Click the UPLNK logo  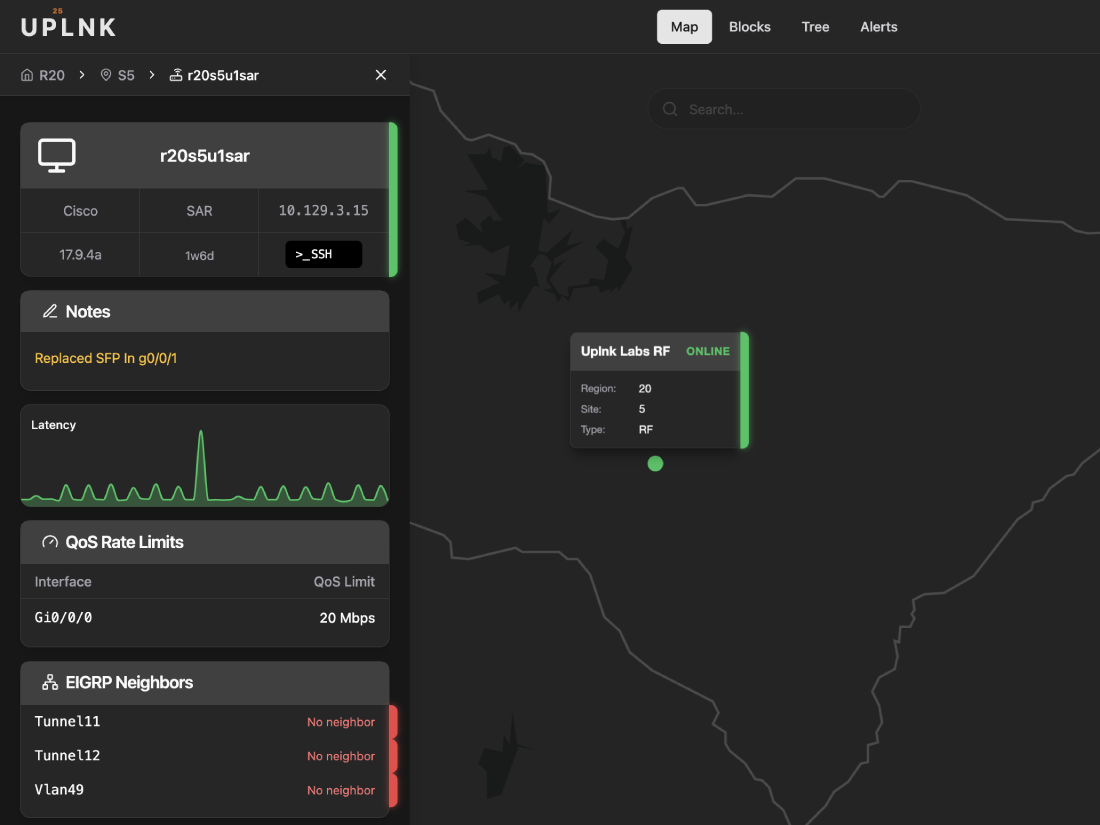(68, 26)
